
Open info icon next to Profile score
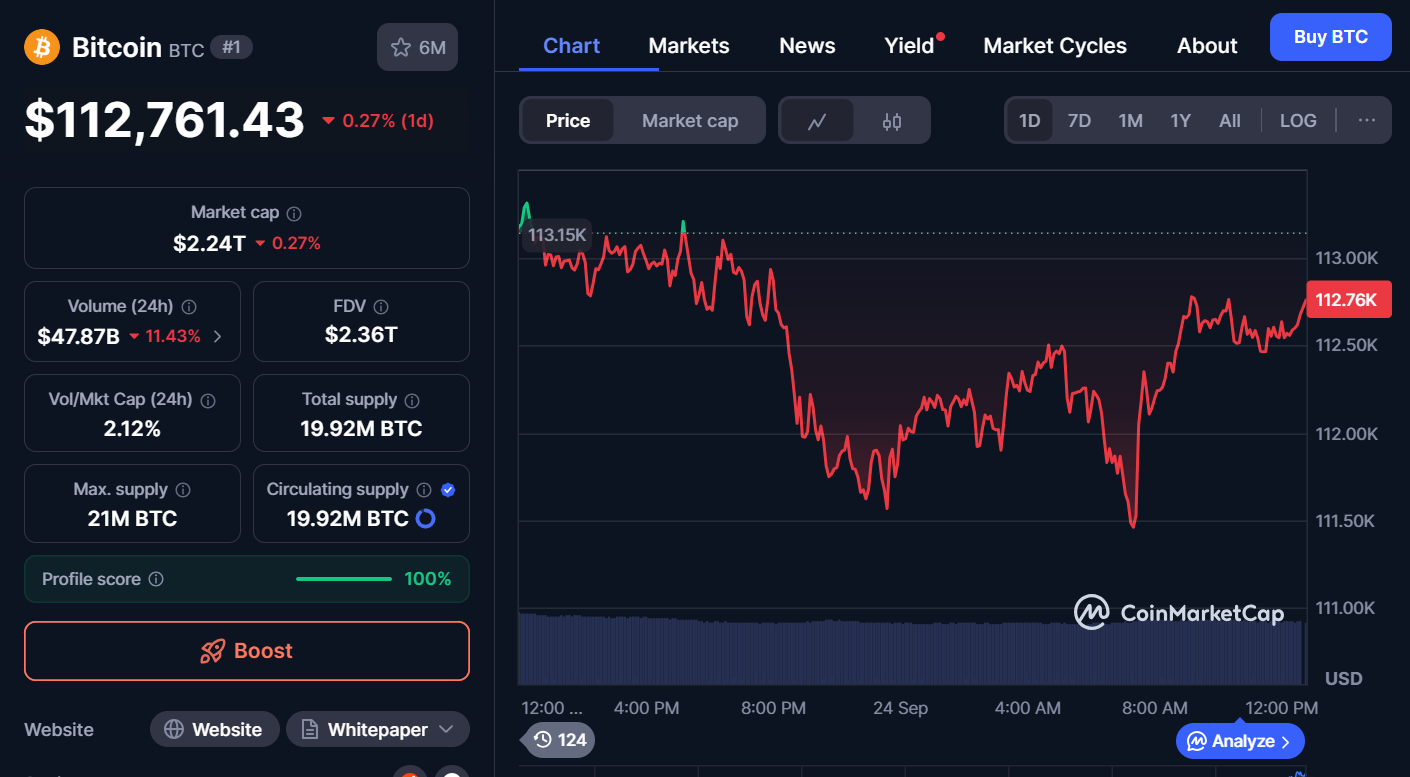coord(156,579)
